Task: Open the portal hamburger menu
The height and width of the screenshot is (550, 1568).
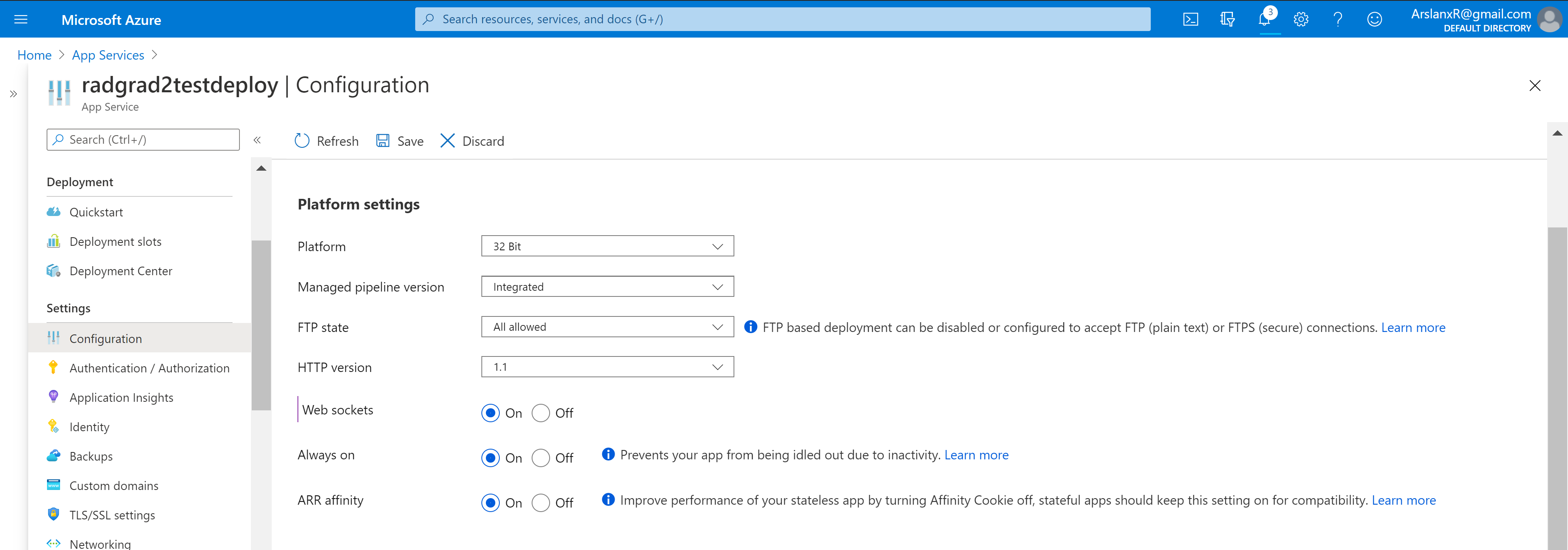Action: click(21, 20)
